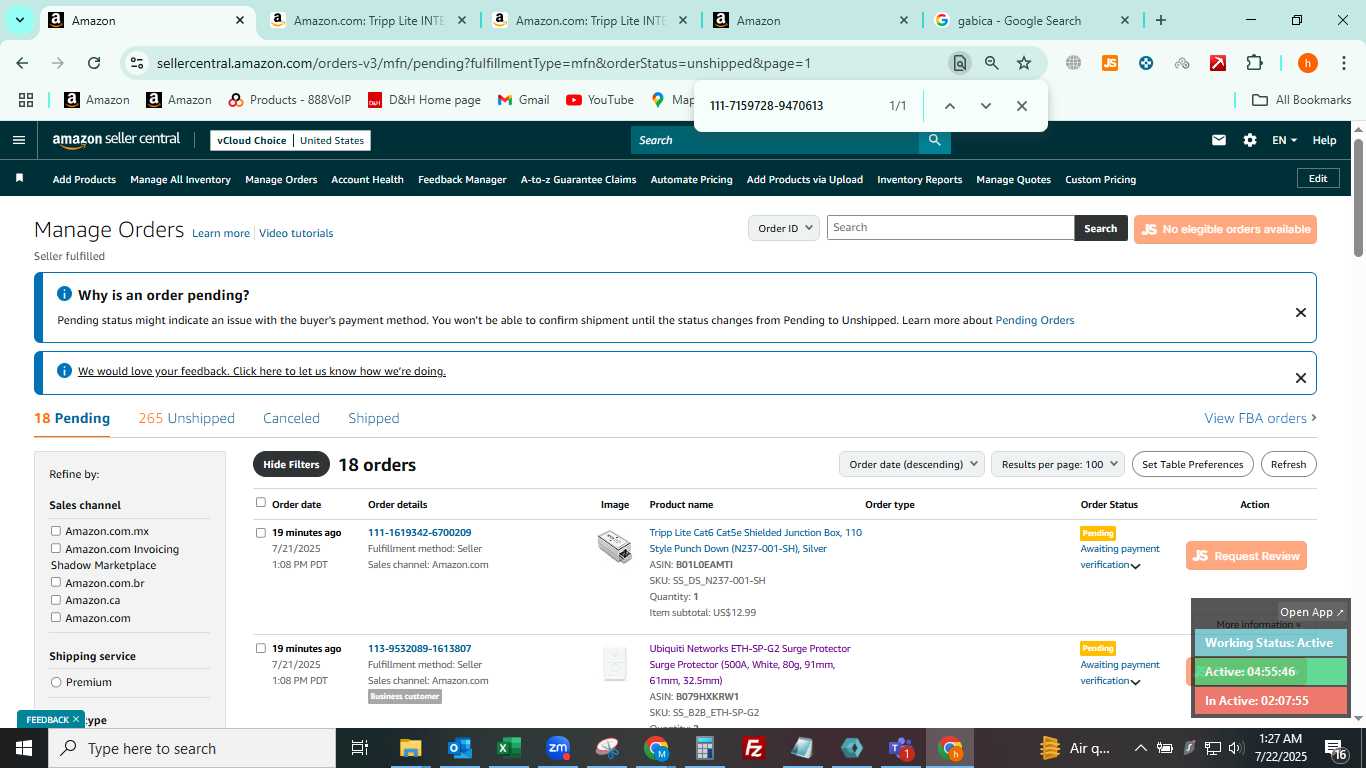Expand Awaiting payment verification for first order
1366x768 pixels.
[x=1135, y=566]
